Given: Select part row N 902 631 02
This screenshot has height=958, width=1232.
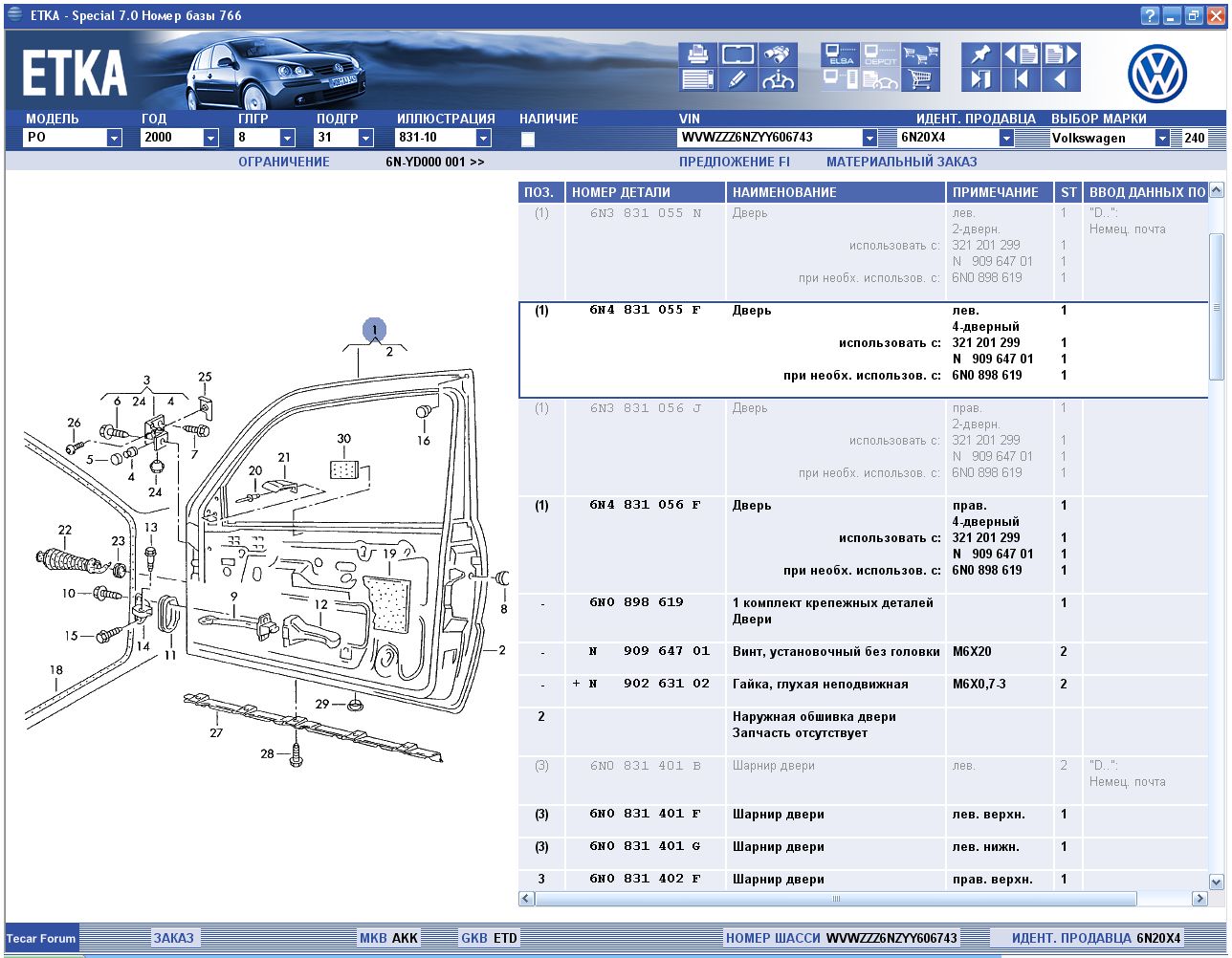Looking at the screenshot, I should click(x=865, y=691).
